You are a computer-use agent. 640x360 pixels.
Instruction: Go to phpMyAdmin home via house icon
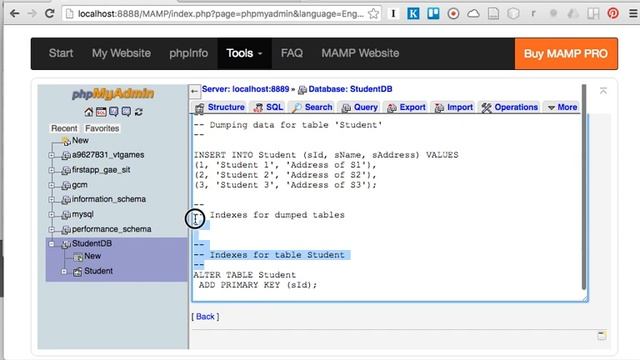coord(89,112)
